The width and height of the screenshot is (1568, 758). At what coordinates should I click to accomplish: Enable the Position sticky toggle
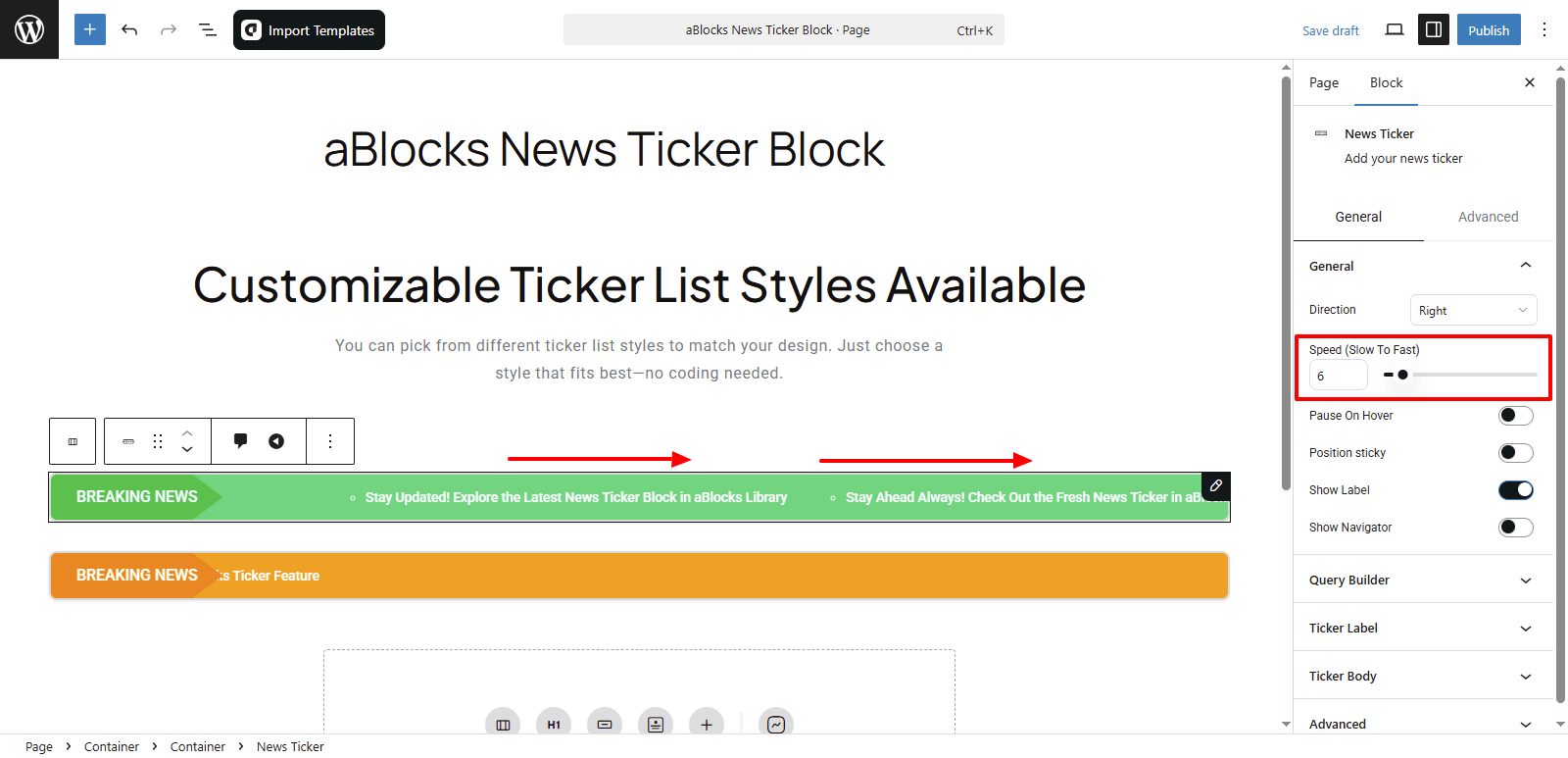click(1516, 453)
